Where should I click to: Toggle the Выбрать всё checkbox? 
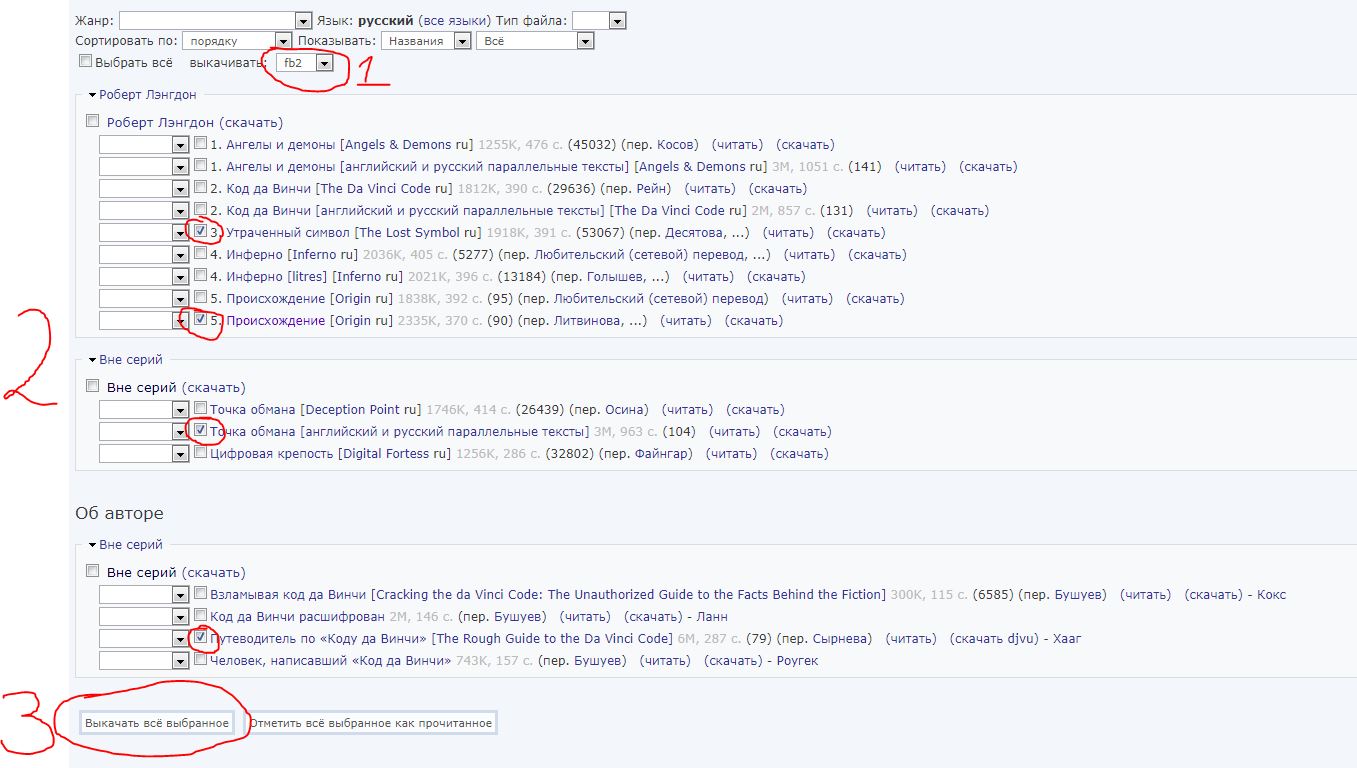pos(86,62)
